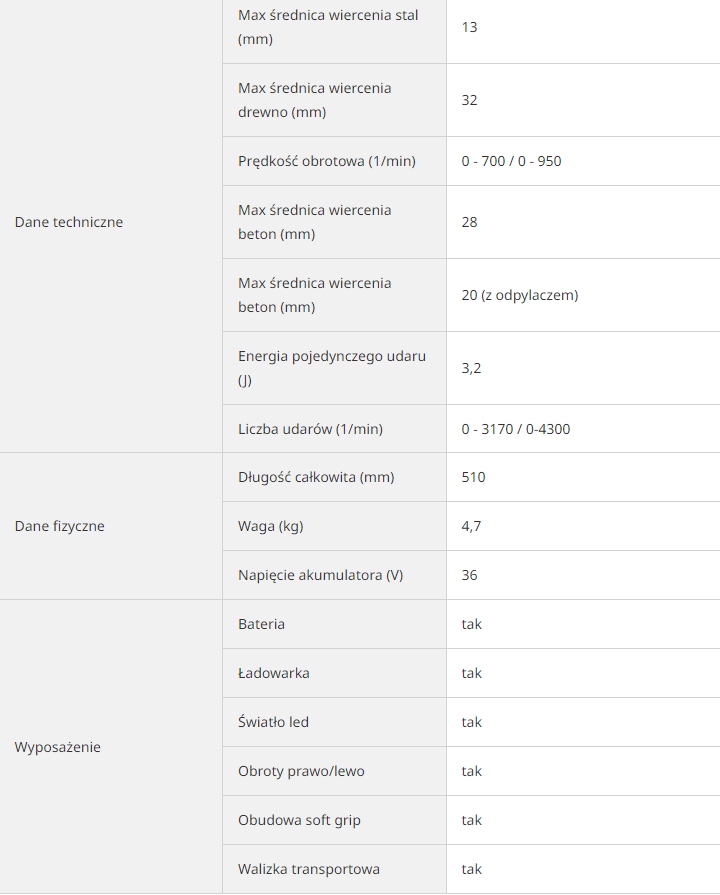Click the 'Ładowarka' equipment row label
The width and height of the screenshot is (720, 895).
tap(273, 673)
